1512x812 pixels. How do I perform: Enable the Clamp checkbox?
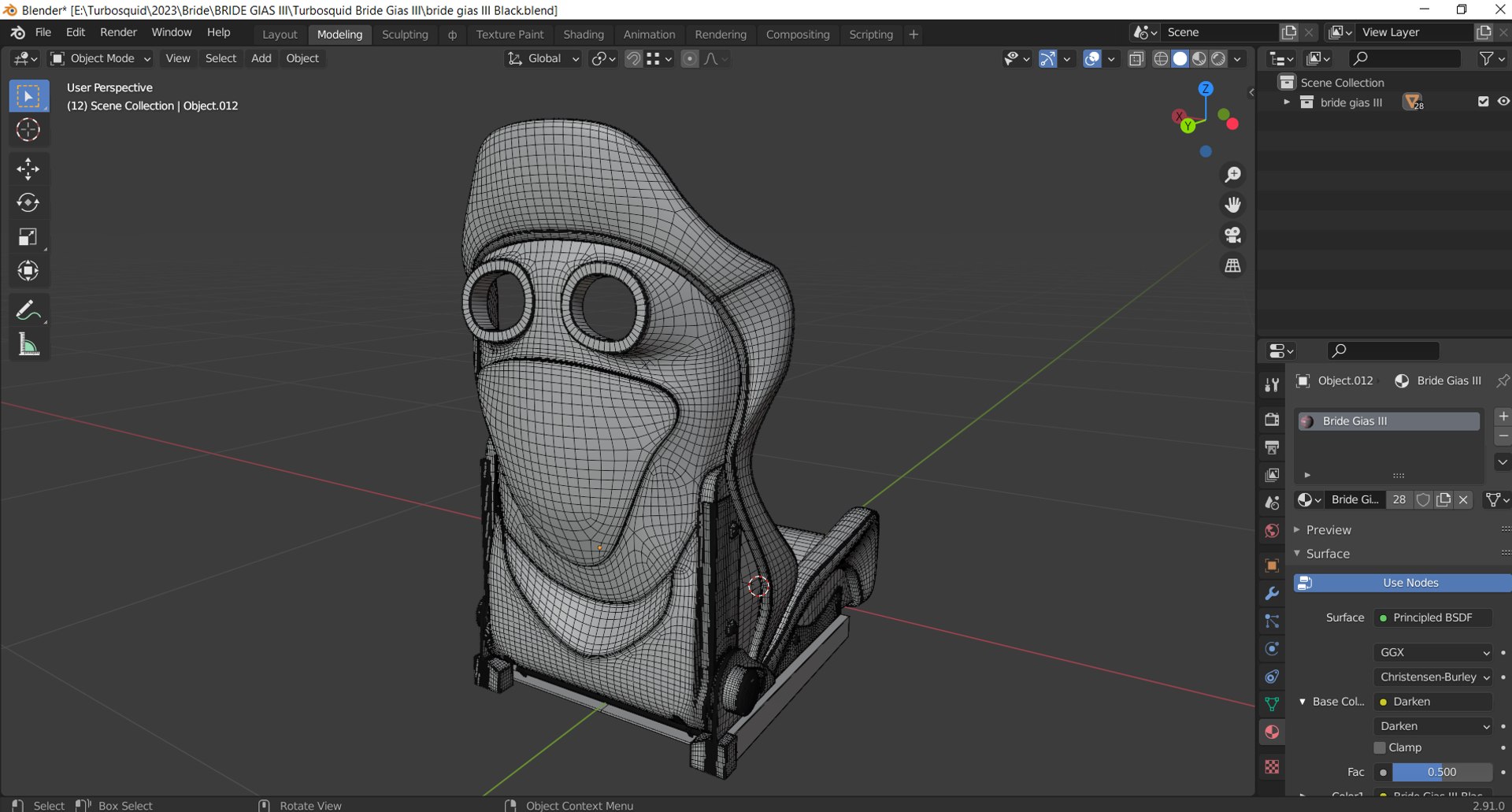1380,747
